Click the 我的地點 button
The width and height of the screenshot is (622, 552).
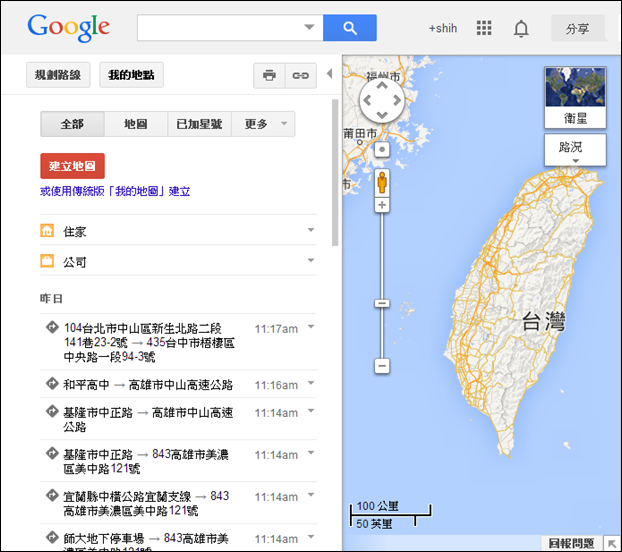131,75
